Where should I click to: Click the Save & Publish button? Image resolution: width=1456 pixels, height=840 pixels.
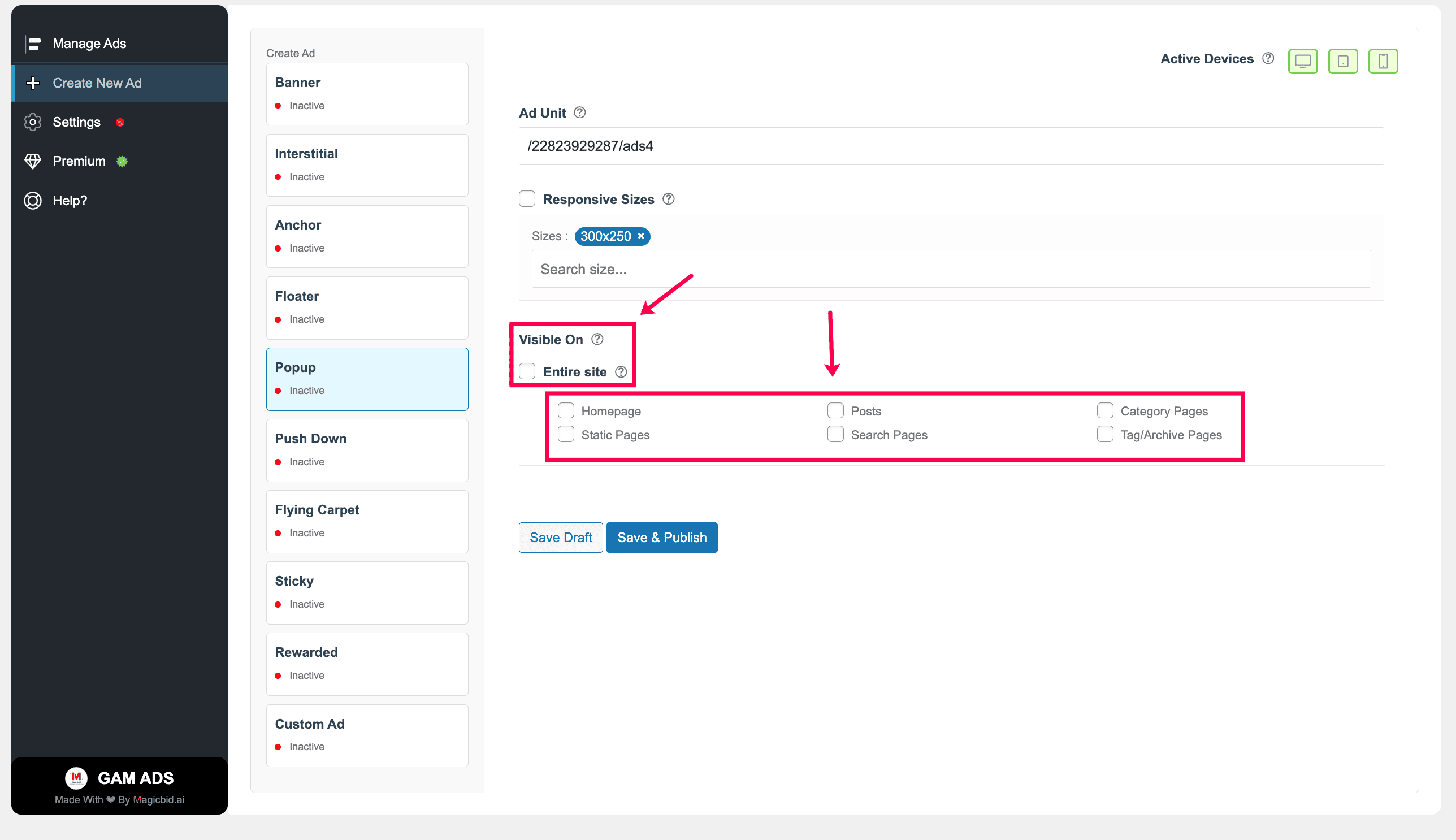pyautogui.click(x=662, y=538)
